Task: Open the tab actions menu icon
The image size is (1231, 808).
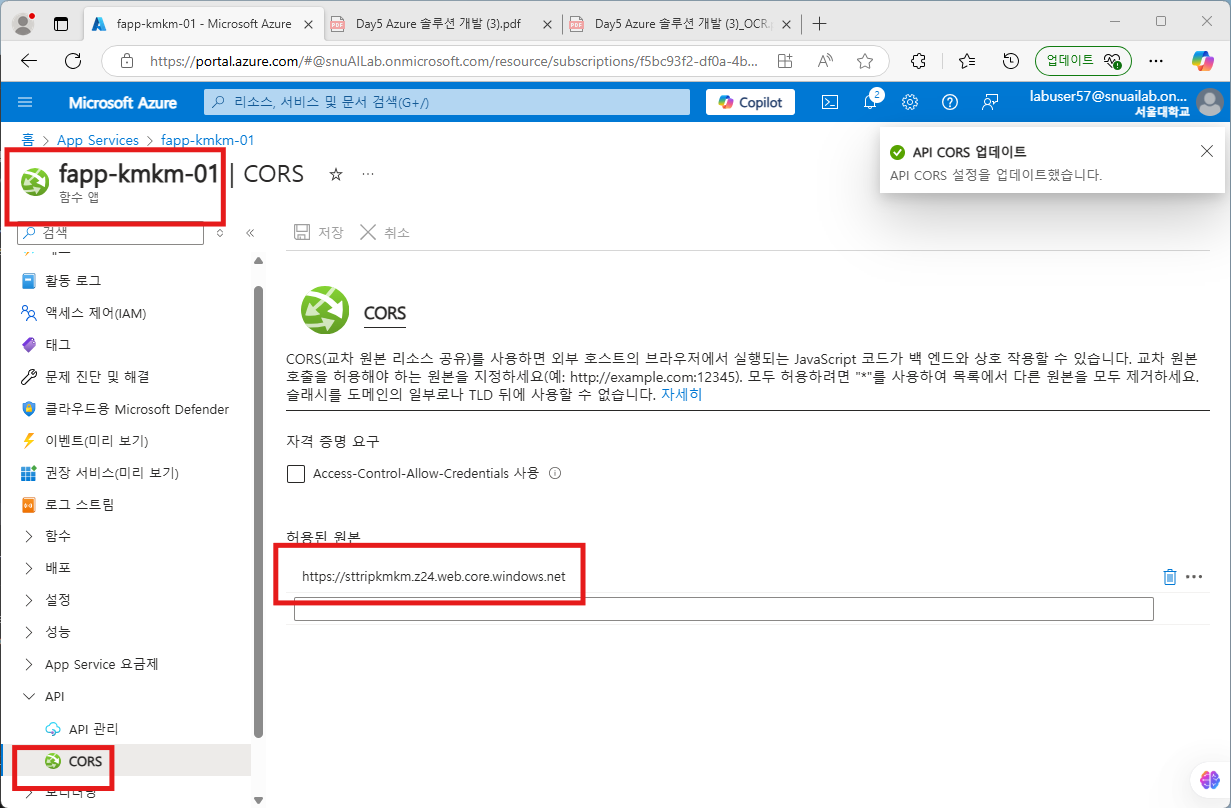Action: click(x=61, y=22)
